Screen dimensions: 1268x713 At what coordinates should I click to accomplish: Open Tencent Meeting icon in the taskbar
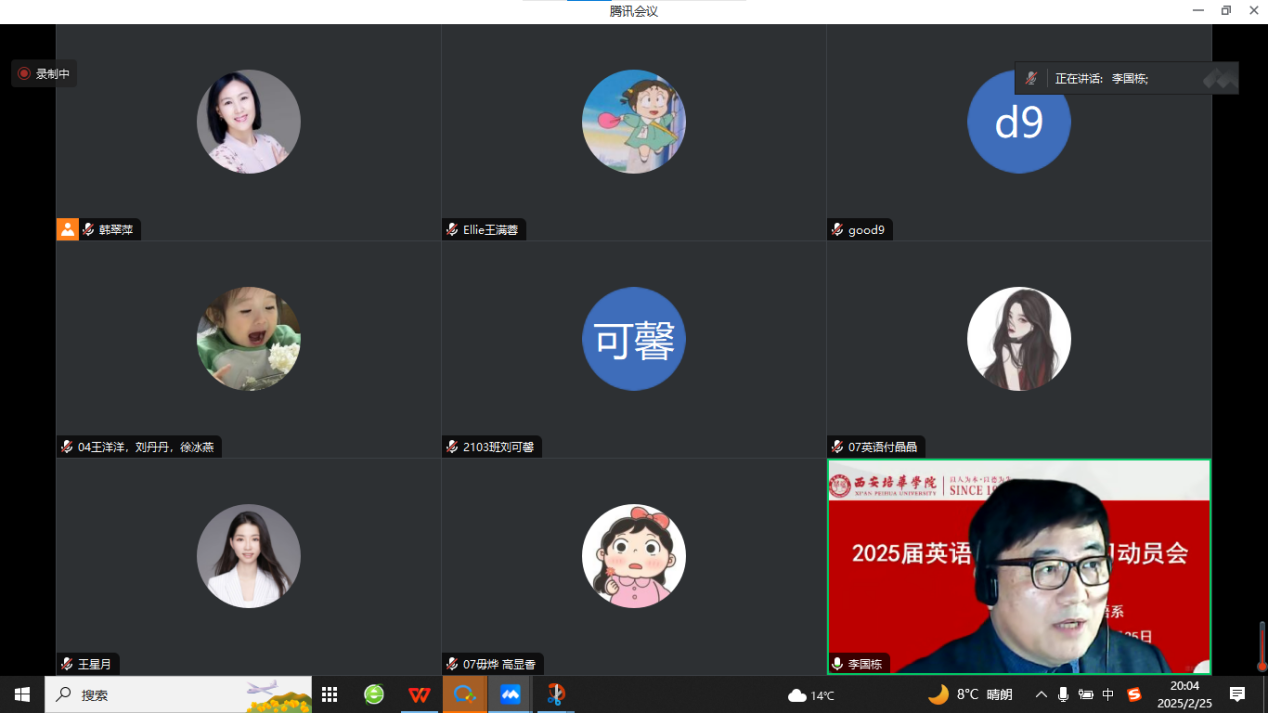510,695
